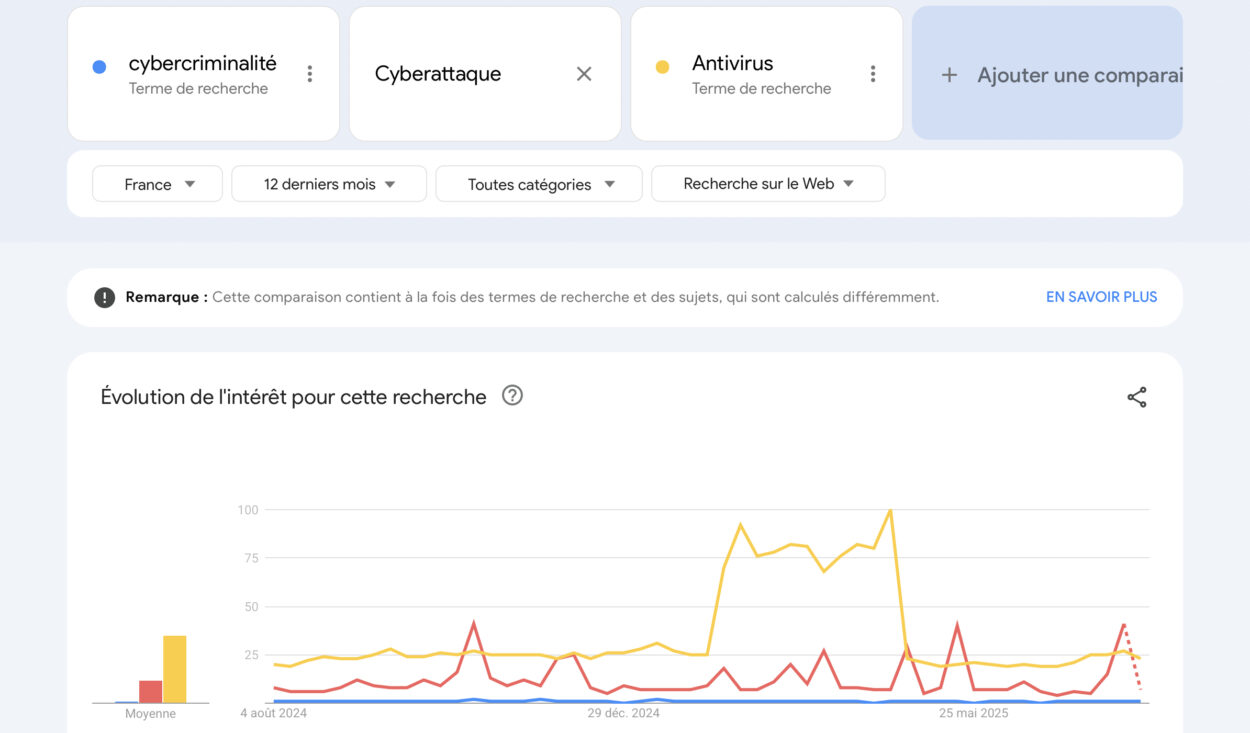Click the blue cybercriminalité color dot
Screen dimensions: 1250x733
[x=99, y=67]
